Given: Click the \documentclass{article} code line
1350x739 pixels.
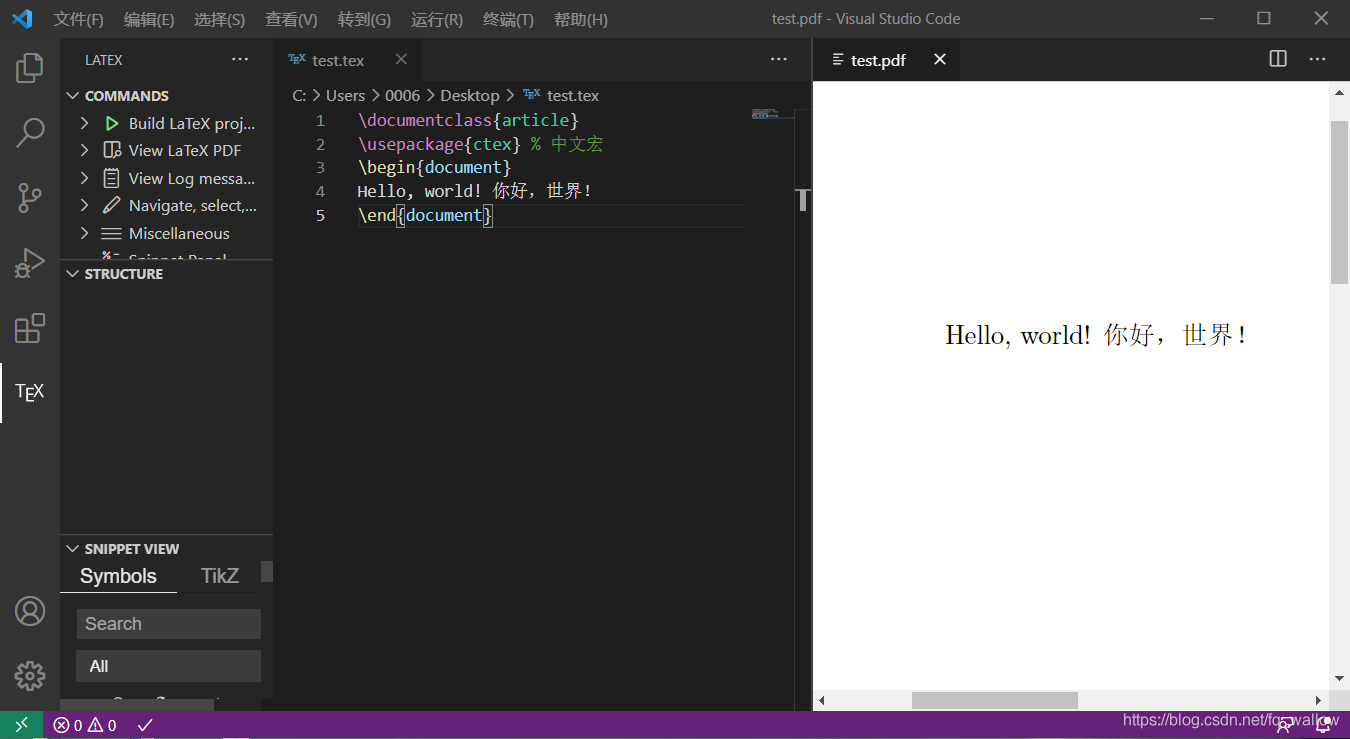Looking at the screenshot, I should pyautogui.click(x=468, y=120).
